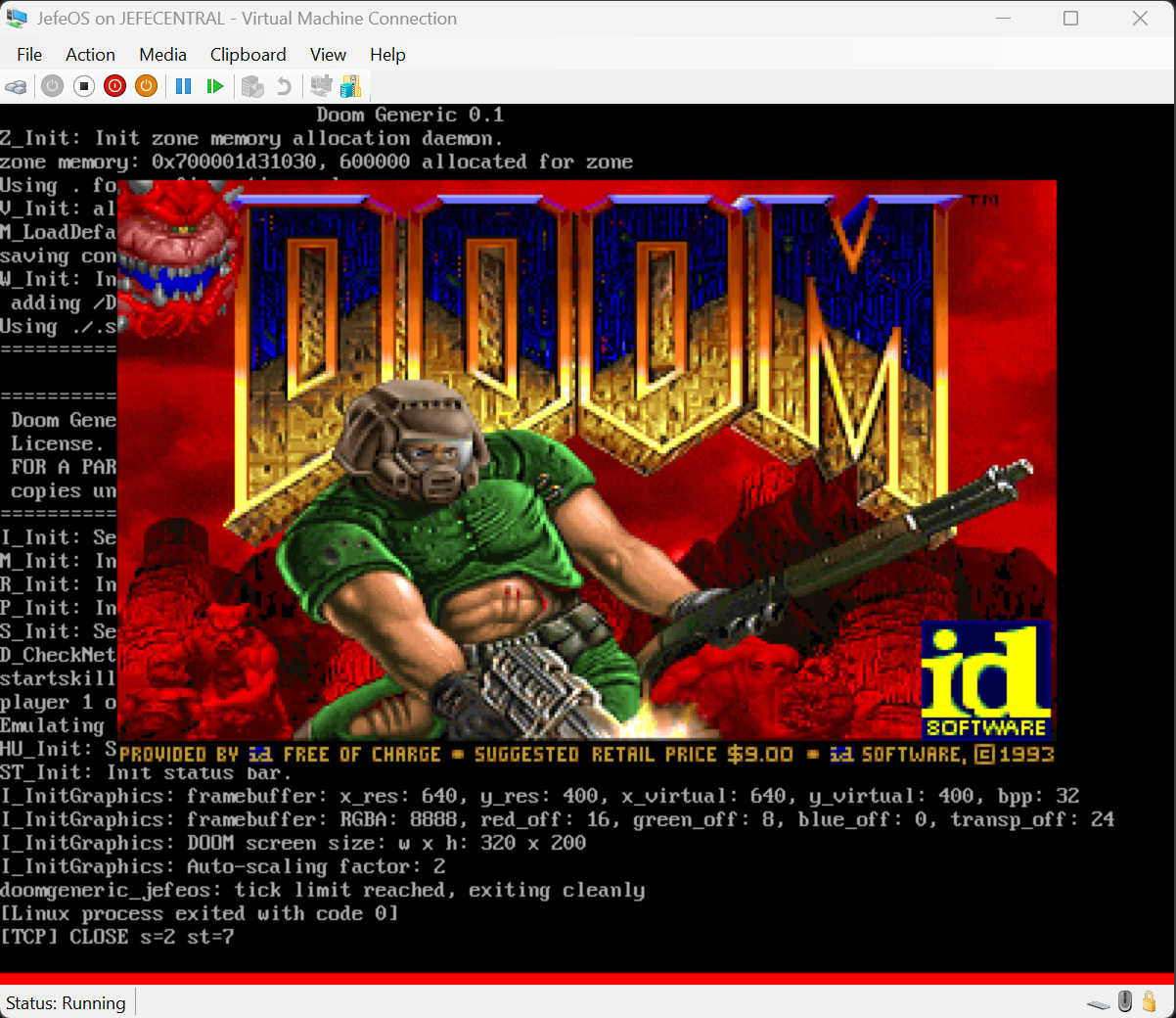
Task: Click the 'Doom Generic 0.1' console line
Action: pos(410,115)
